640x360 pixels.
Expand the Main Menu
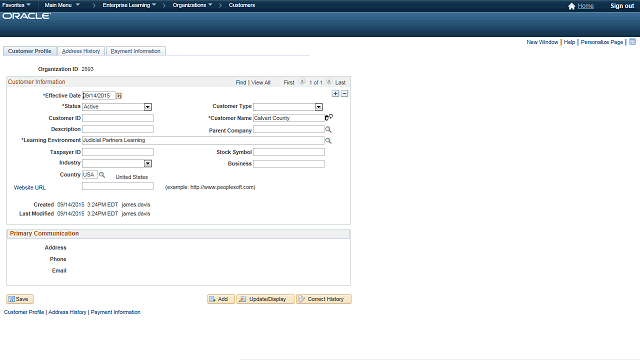pyautogui.click(x=62, y=5)
